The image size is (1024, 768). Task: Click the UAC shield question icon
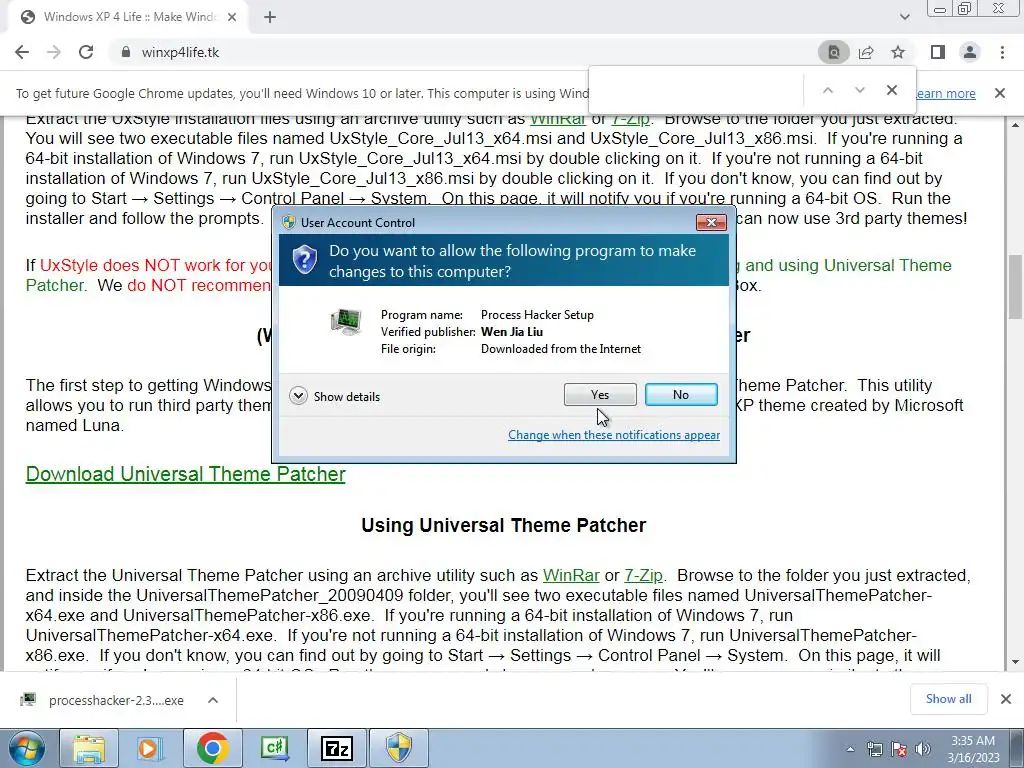[304, 260]
